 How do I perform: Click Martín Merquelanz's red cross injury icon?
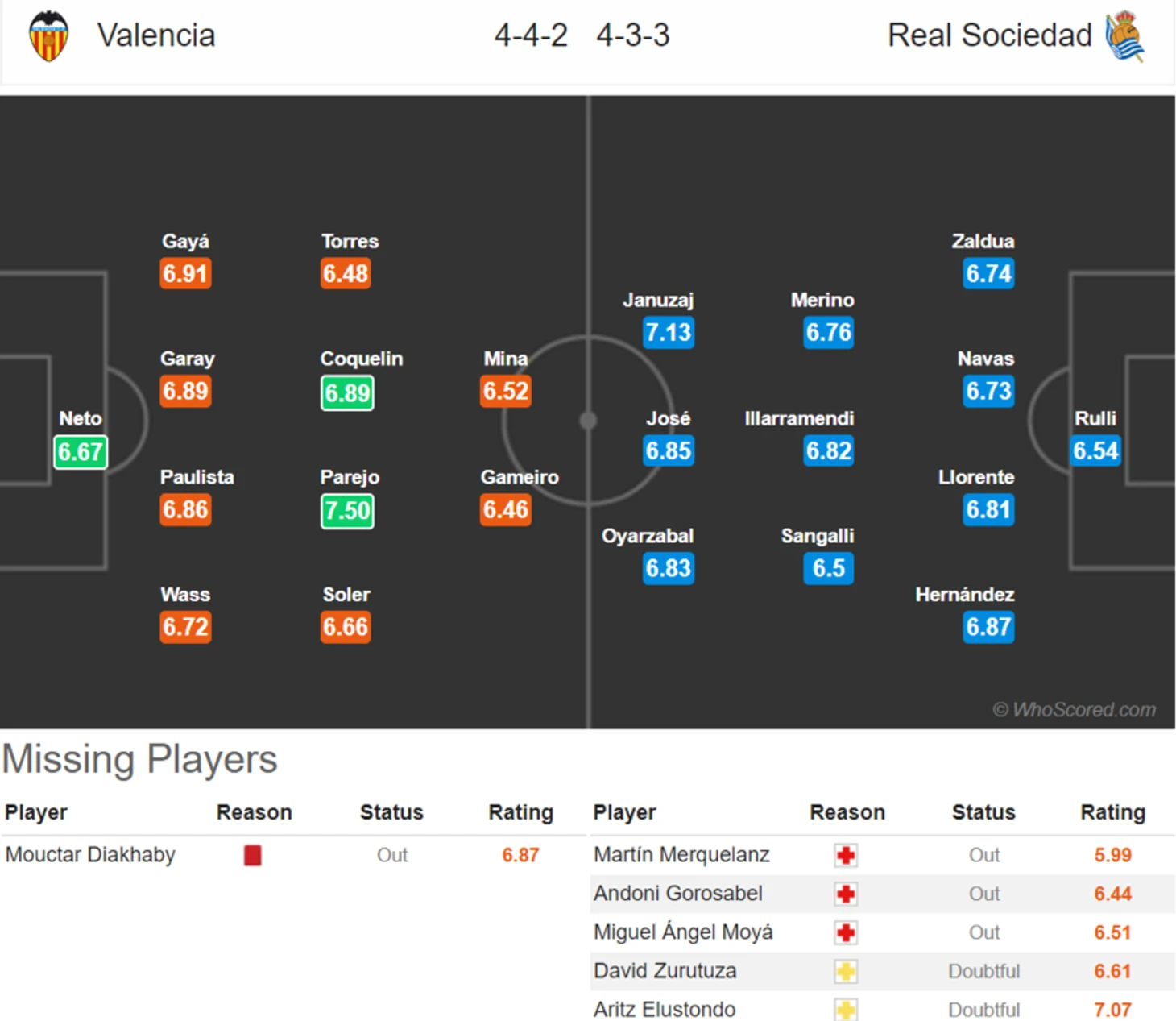click(x=846, y=855)
